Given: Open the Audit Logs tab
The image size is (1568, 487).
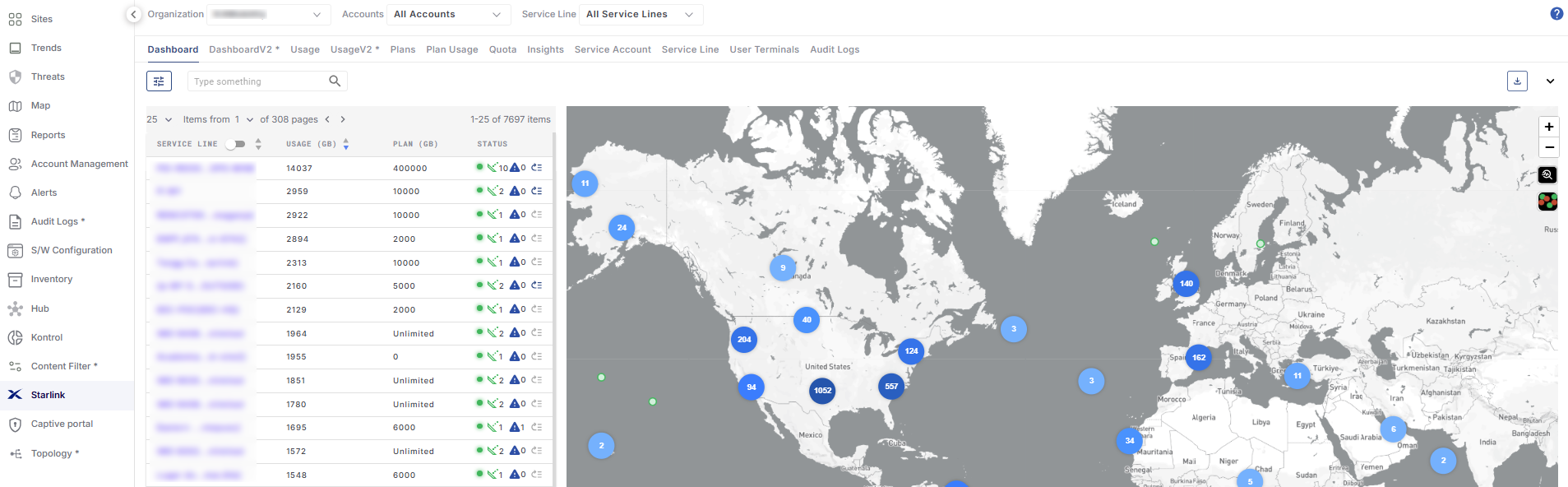Looking at the screenshot, I should pyautogui.click(x=834, y=50).
